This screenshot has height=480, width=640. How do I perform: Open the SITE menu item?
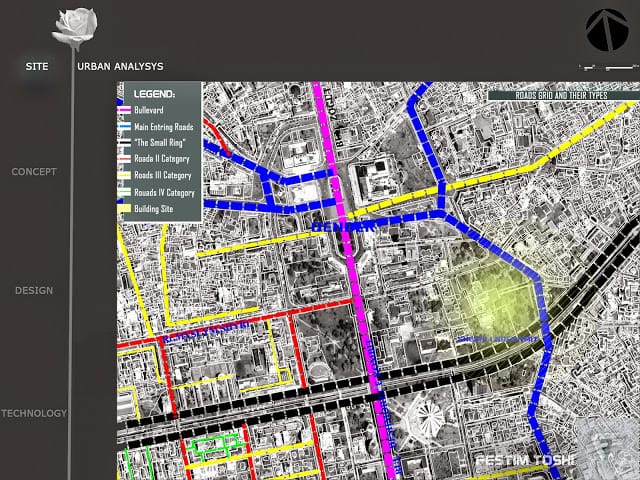(x=37, y=67)
